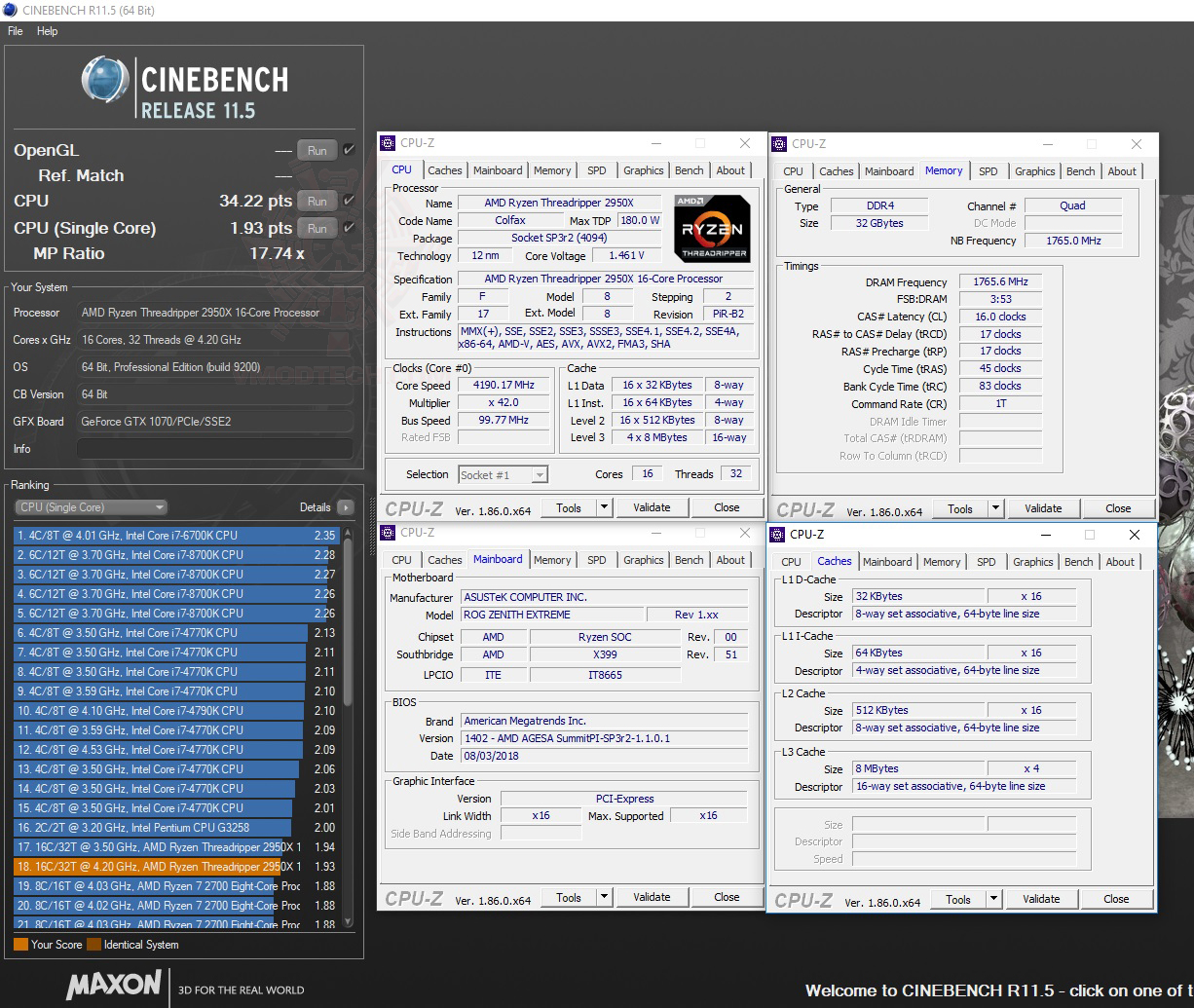
Task: Open Tools arrow dropdown in Caches window
Action: click(993, 899)
